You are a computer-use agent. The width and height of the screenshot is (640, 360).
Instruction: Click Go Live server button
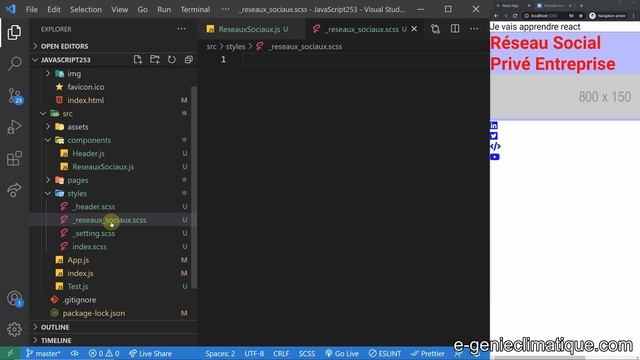pyautogui.click(x=342, y=353)
